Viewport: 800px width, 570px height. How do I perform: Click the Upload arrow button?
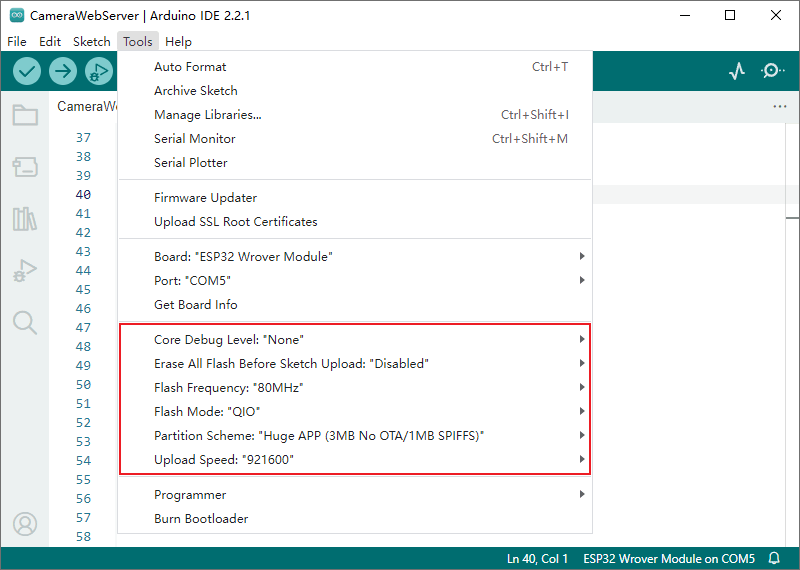(x=63, y=71)
